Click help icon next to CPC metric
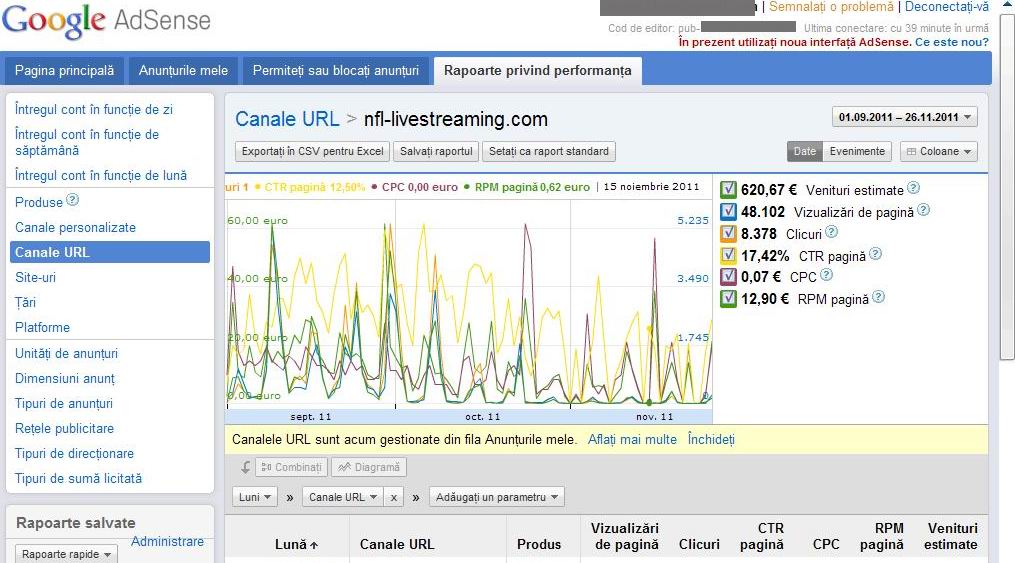1015x563 pixels. click(x=826, y=275)
